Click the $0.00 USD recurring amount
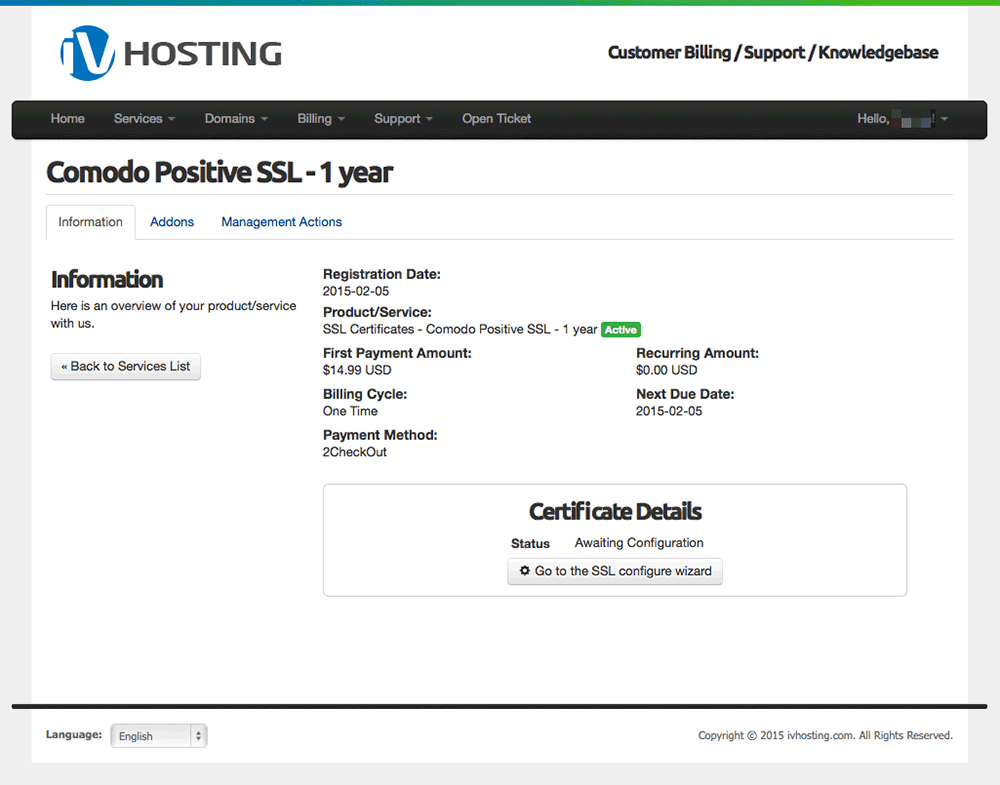 coord(666,370)
